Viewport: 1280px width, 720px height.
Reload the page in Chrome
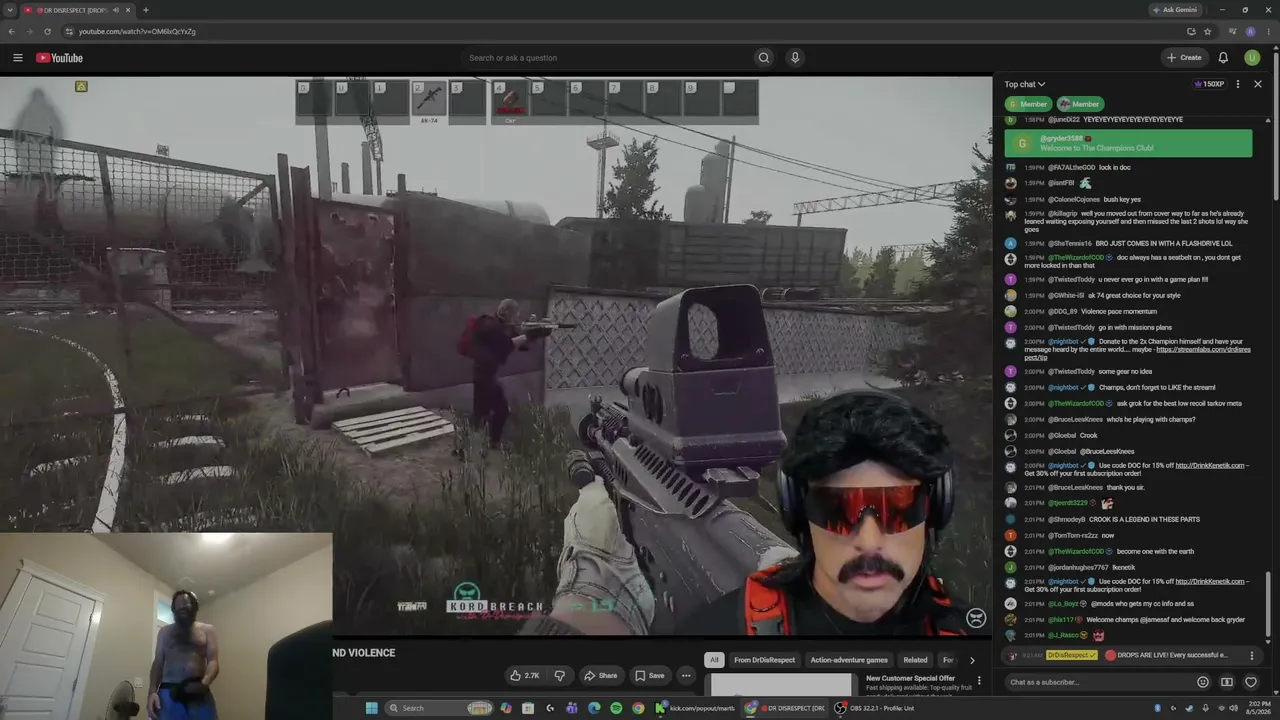47,31
